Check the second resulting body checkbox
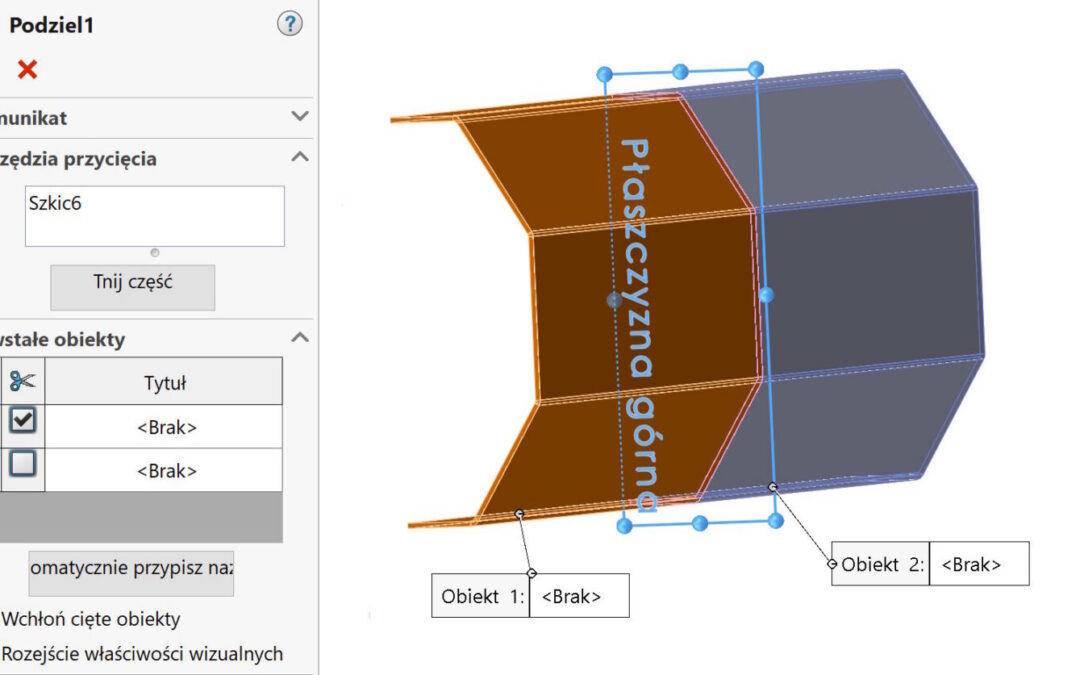The width and height of the screenshot is (1080, 675). point(22,464)
